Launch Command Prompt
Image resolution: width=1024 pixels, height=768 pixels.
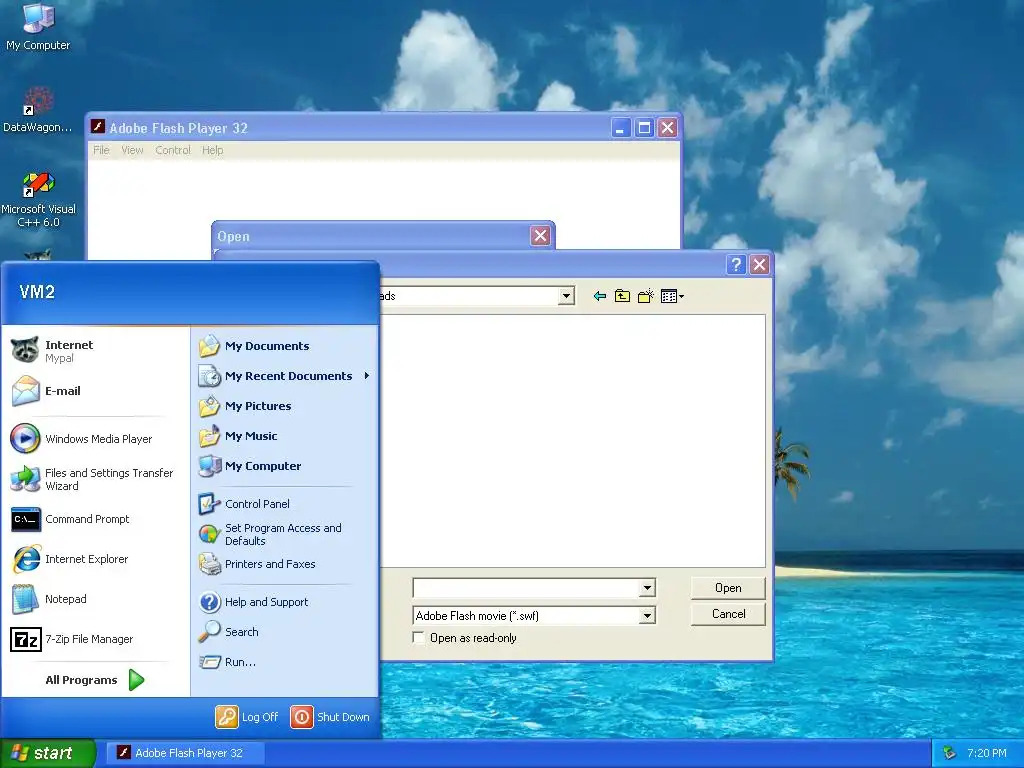[95, 519]
